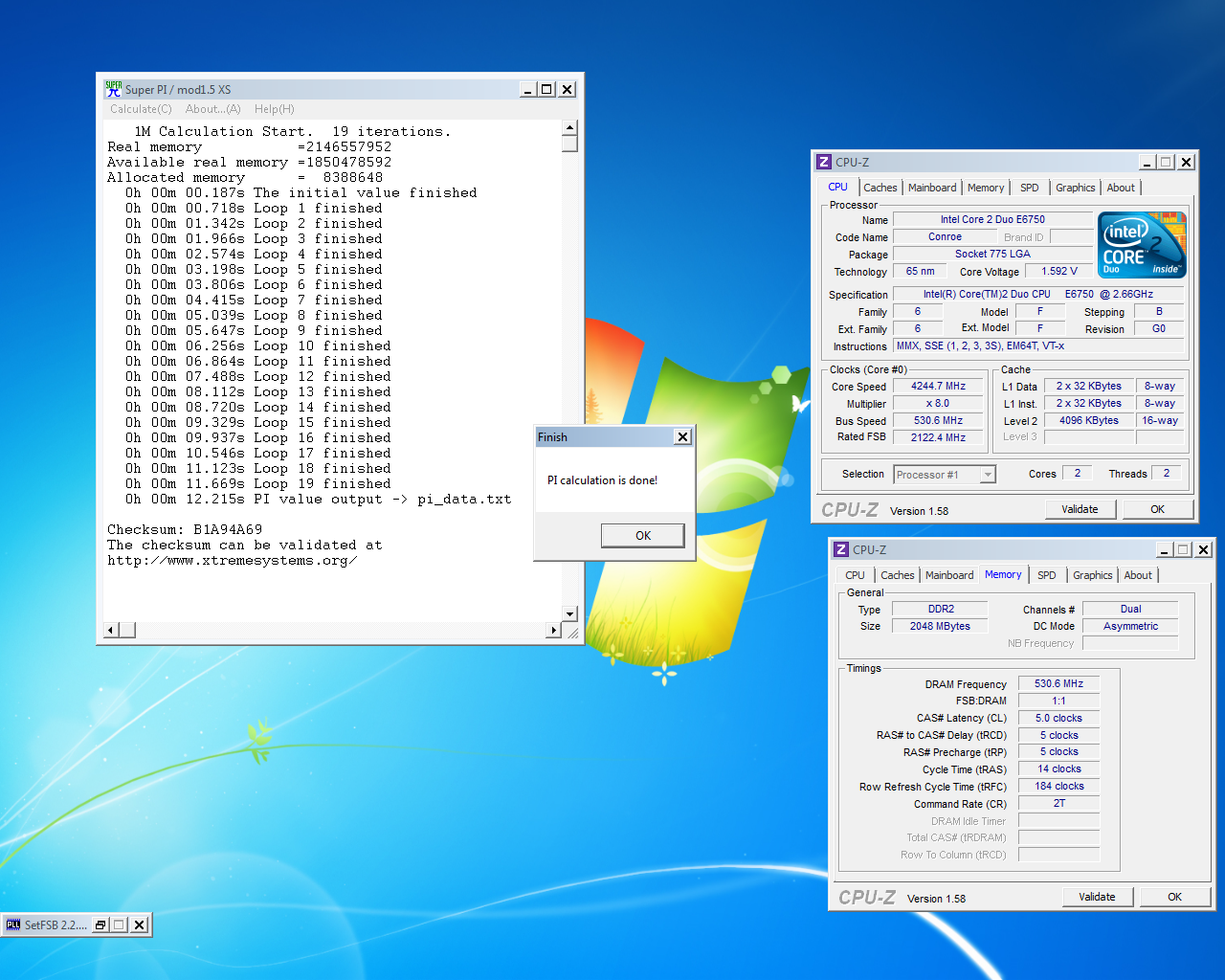Click the Loop 19 finished line
The height and width of the screenshot is (980, 1225).
pyautogui.click(x=258, y=483)
